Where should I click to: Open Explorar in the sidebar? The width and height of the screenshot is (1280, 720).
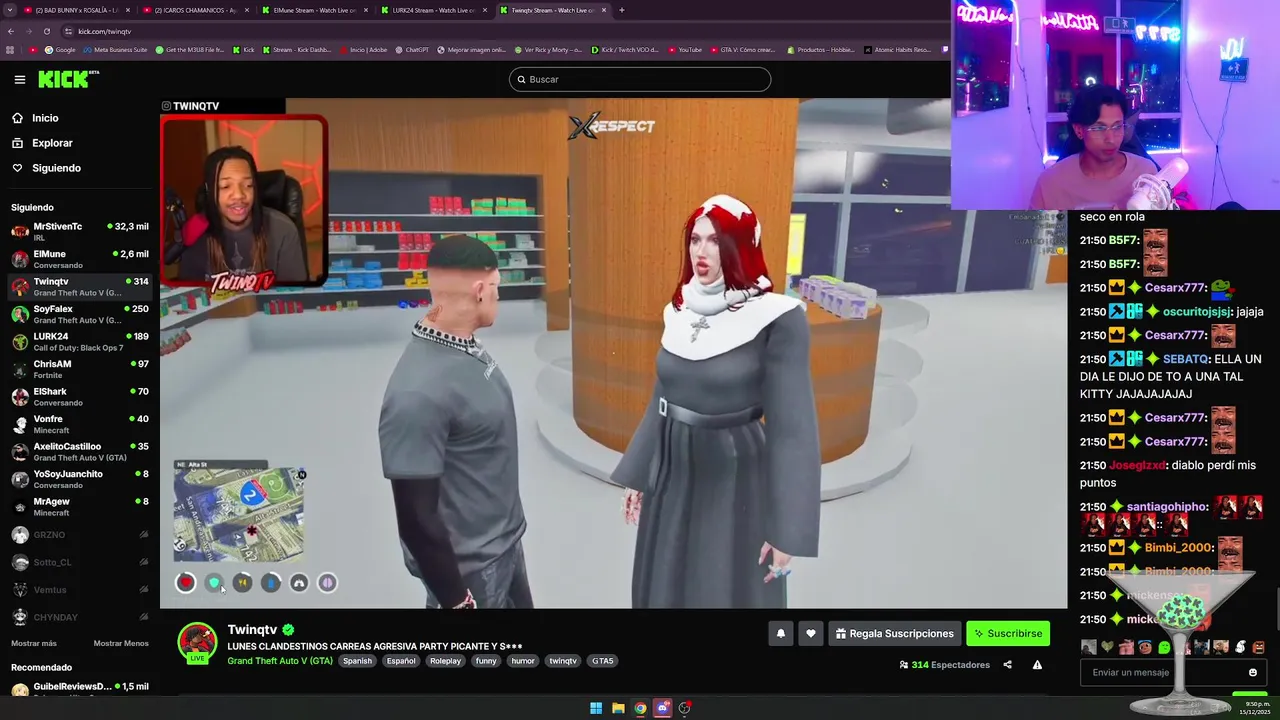coord(52,143)
